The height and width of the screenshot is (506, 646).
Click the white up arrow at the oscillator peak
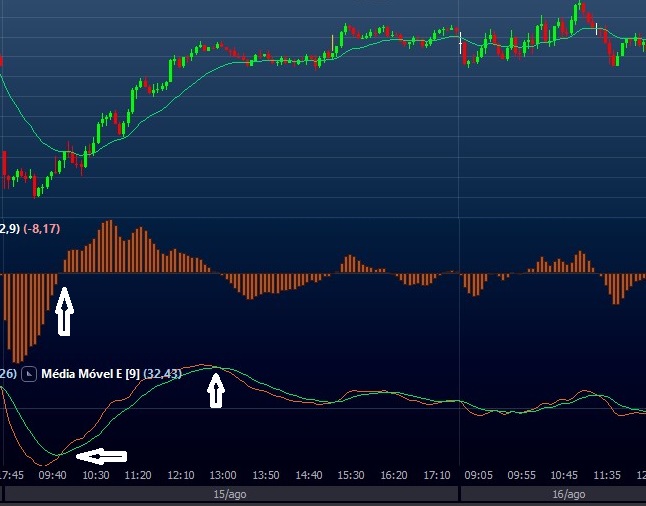click(x=216, y=389)
